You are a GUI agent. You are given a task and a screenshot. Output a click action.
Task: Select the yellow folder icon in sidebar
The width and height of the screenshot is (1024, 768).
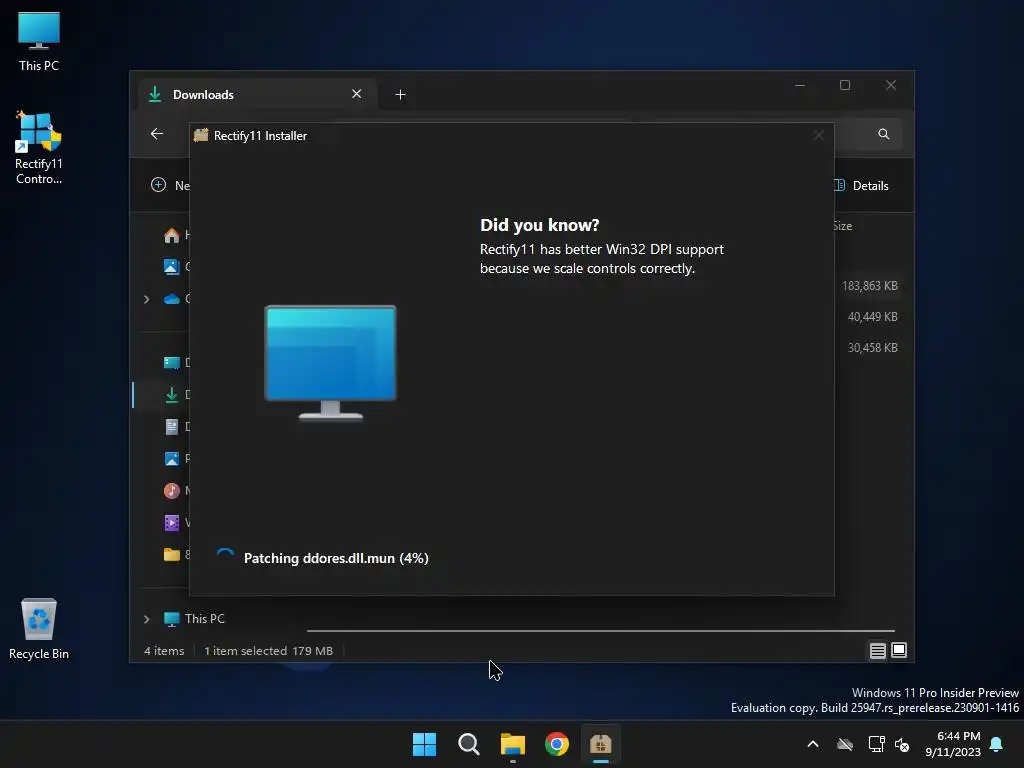[172, 554]
